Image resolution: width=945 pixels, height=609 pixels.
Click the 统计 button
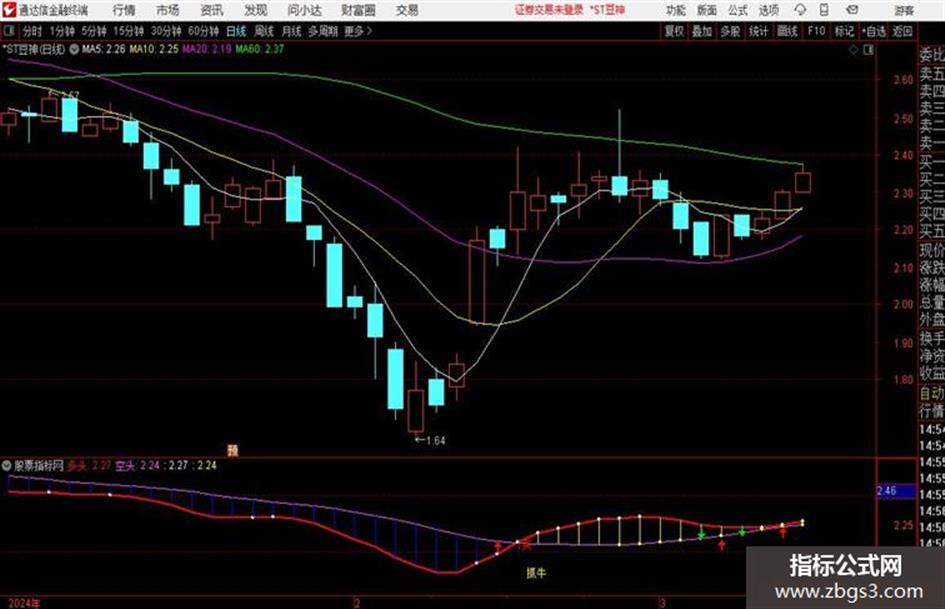[x=758, y=31]
